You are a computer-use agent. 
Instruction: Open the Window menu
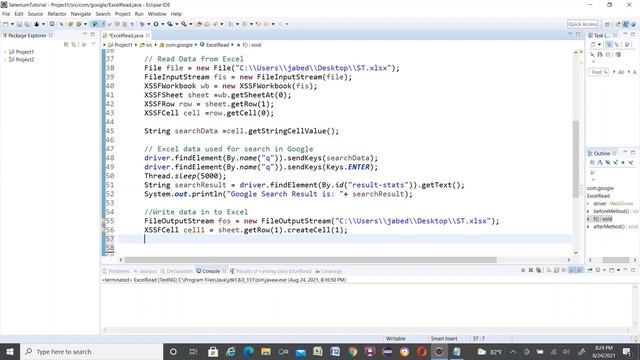click(157, 14)
